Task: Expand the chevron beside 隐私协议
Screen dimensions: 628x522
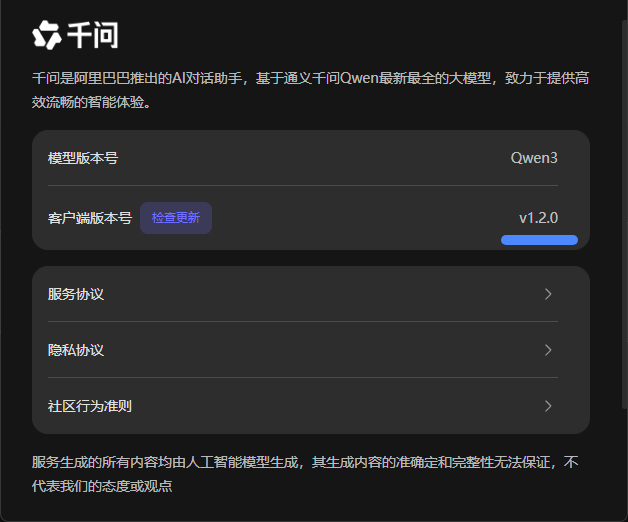Action: (x=548, y=350)
